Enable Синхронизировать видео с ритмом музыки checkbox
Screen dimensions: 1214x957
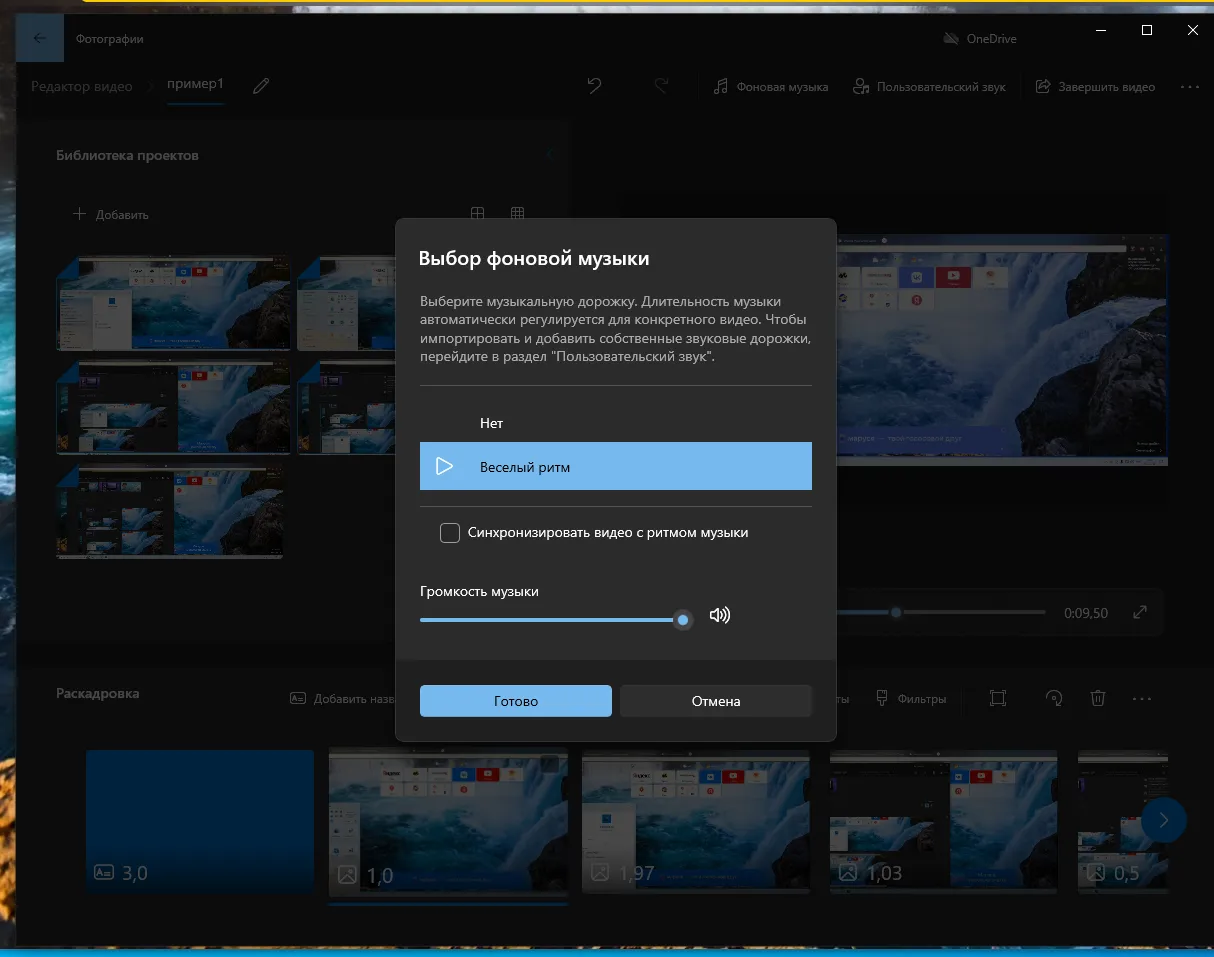(x=450, y=533)
